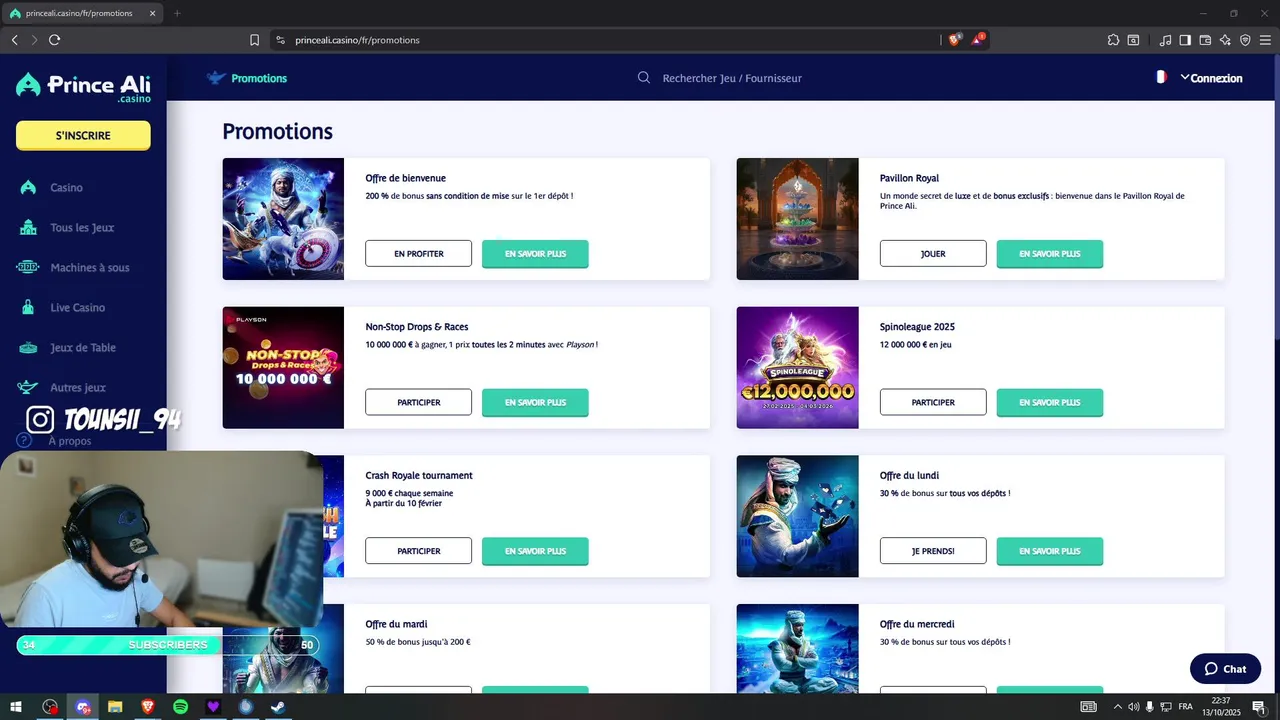Click the Promotions header link
The image size is (1280, 720).
point(259,78)
